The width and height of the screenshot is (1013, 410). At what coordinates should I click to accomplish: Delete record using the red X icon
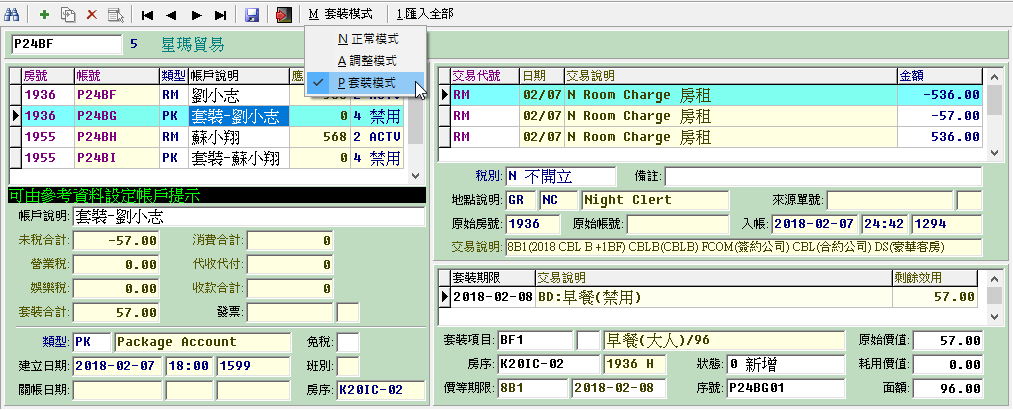(x=92, y=15)
